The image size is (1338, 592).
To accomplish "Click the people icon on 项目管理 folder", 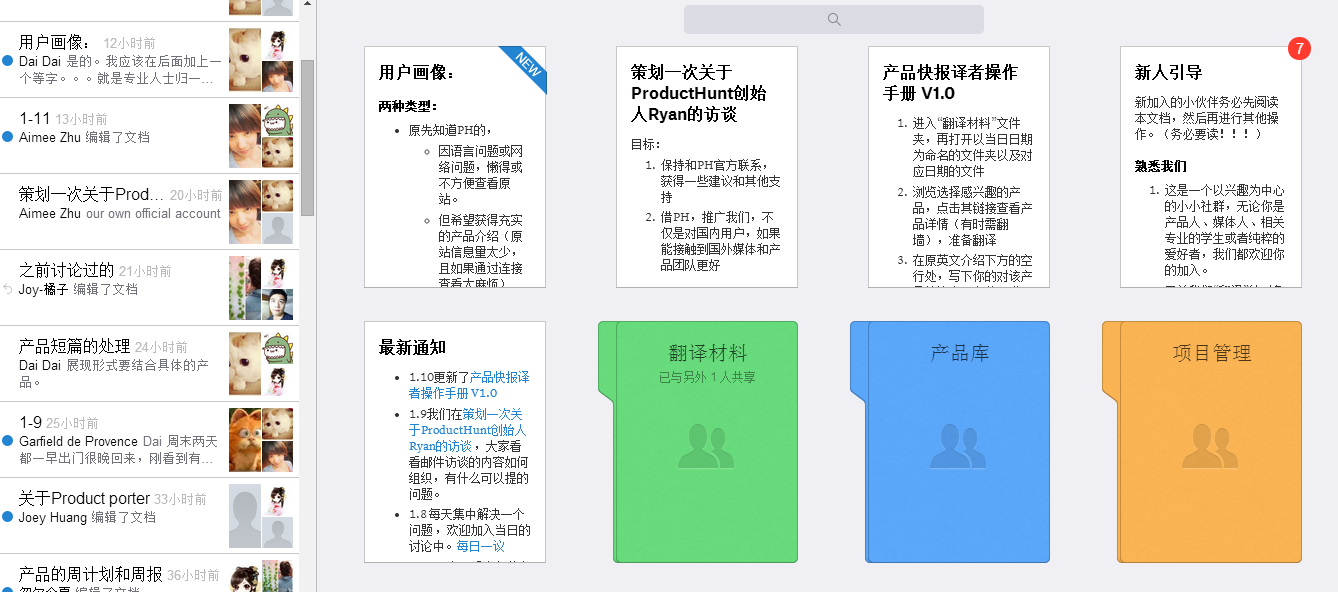I will click(x=1210, y=447).
